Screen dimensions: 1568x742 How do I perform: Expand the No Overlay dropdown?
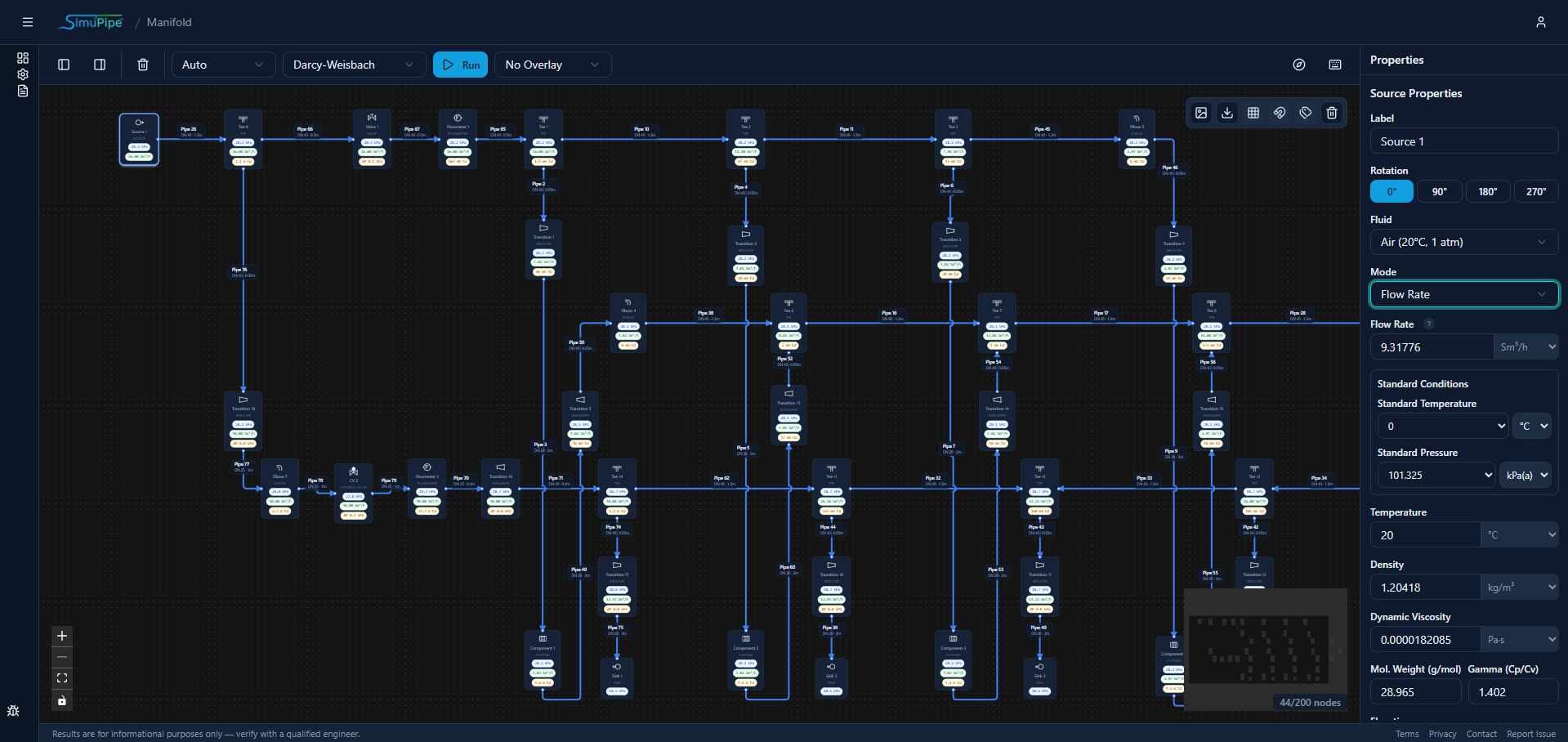pos(552,65)
